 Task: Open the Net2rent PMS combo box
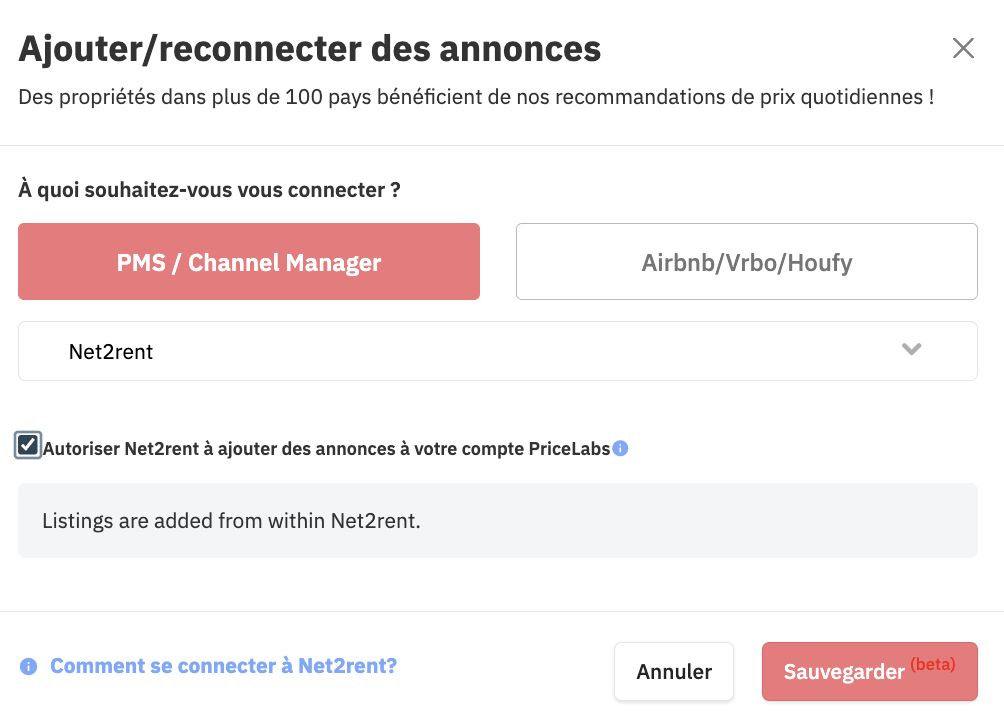pyautogui.click(x=498, y=351)
